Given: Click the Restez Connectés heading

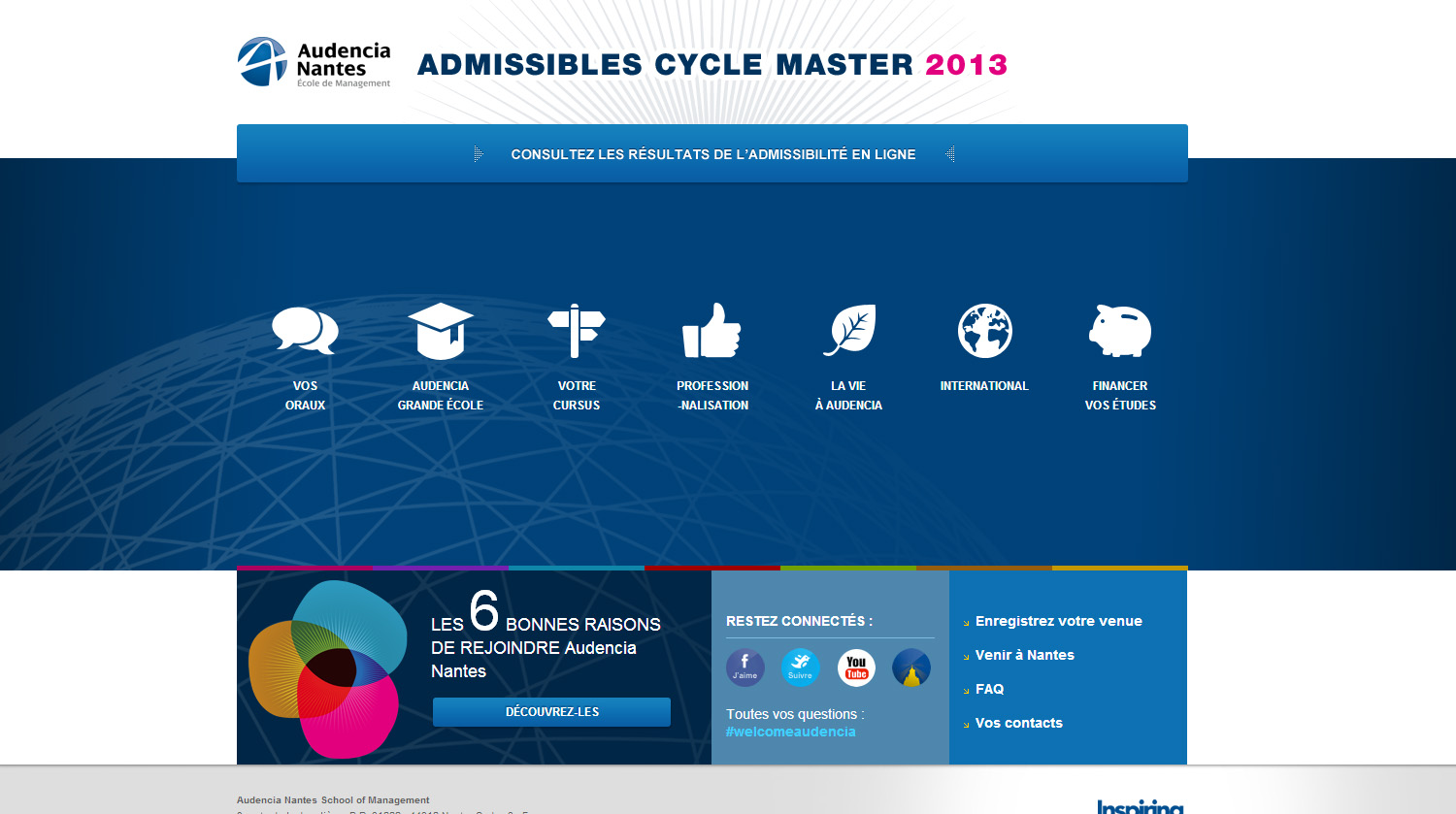Looking at the screenshot, I should (800, 621).
